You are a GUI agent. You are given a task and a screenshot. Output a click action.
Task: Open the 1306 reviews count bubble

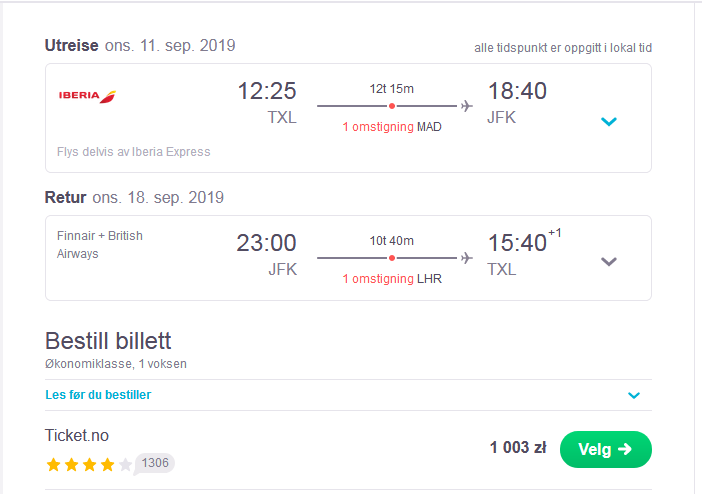click(x=154, y=463)
